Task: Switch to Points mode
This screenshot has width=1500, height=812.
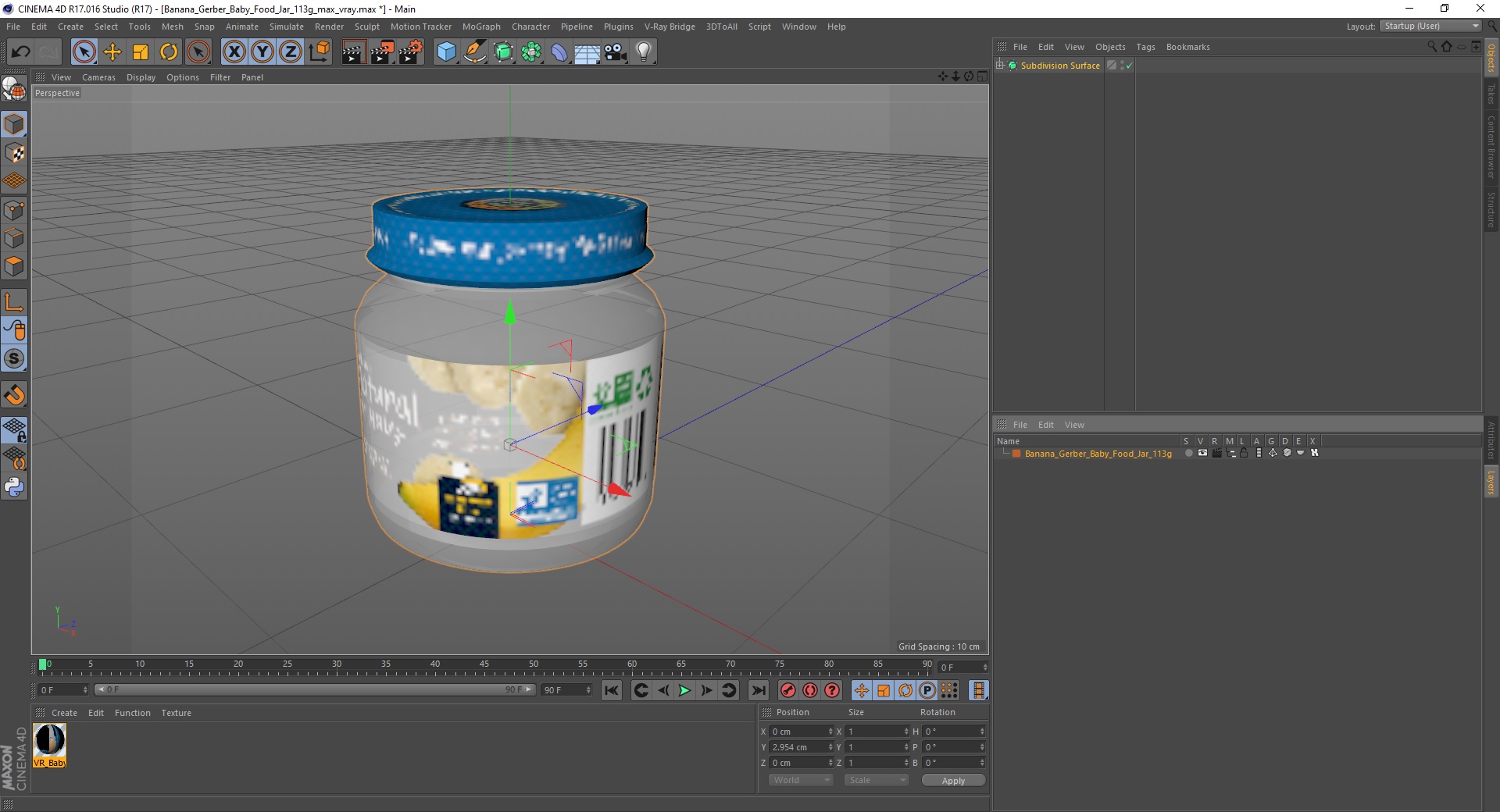Action: 14,210
